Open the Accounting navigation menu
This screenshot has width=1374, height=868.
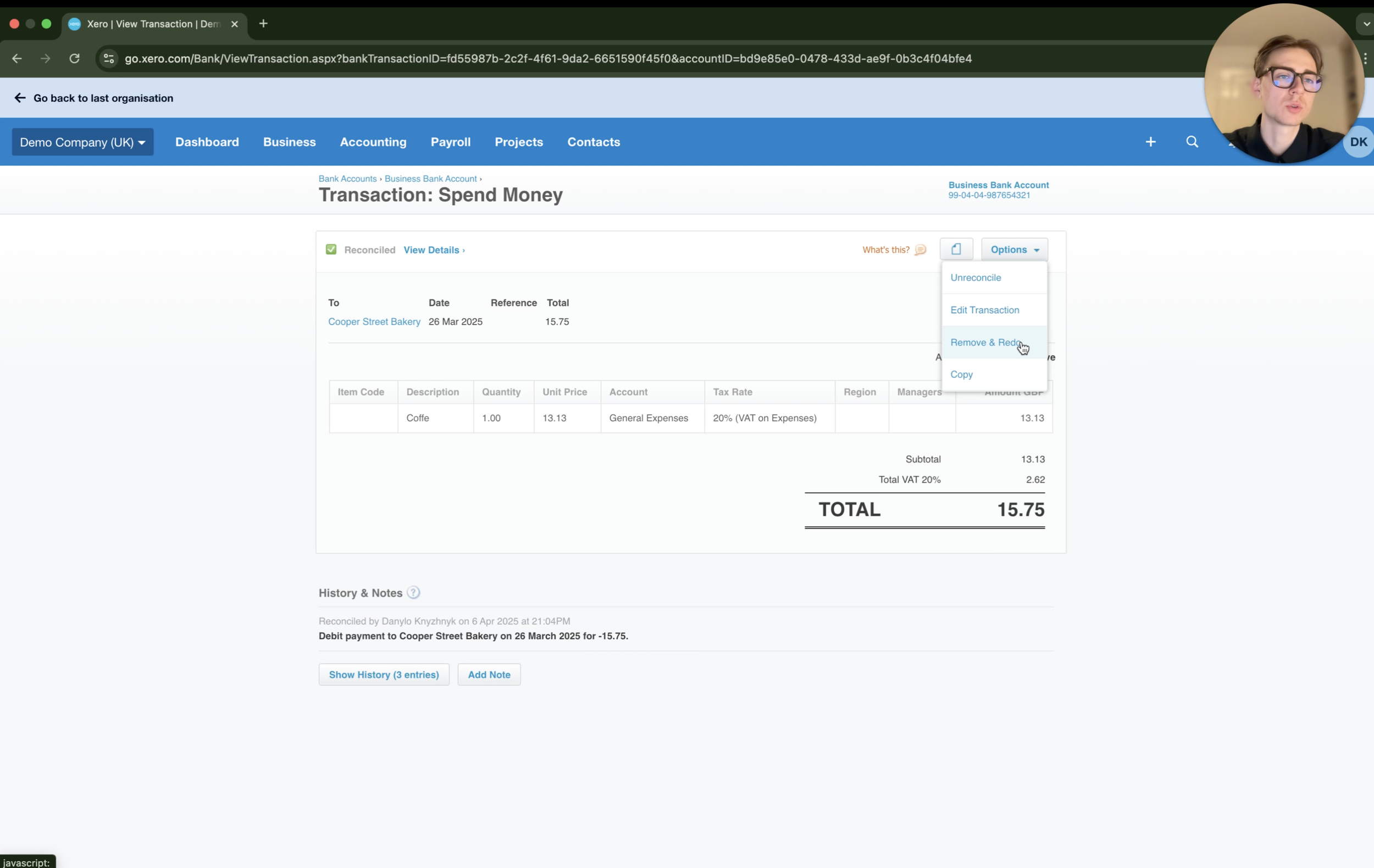point(373,142)
